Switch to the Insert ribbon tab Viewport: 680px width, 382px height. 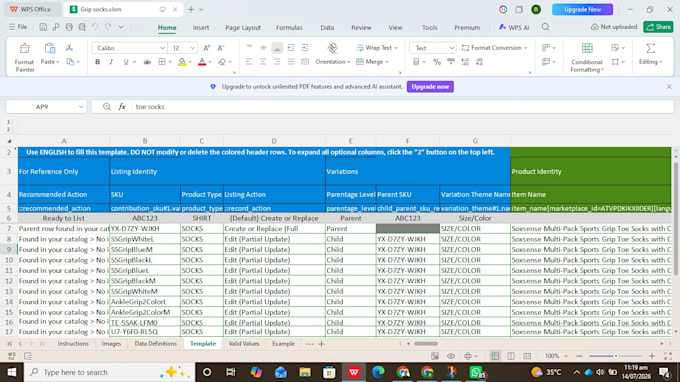tap(201, 28)
